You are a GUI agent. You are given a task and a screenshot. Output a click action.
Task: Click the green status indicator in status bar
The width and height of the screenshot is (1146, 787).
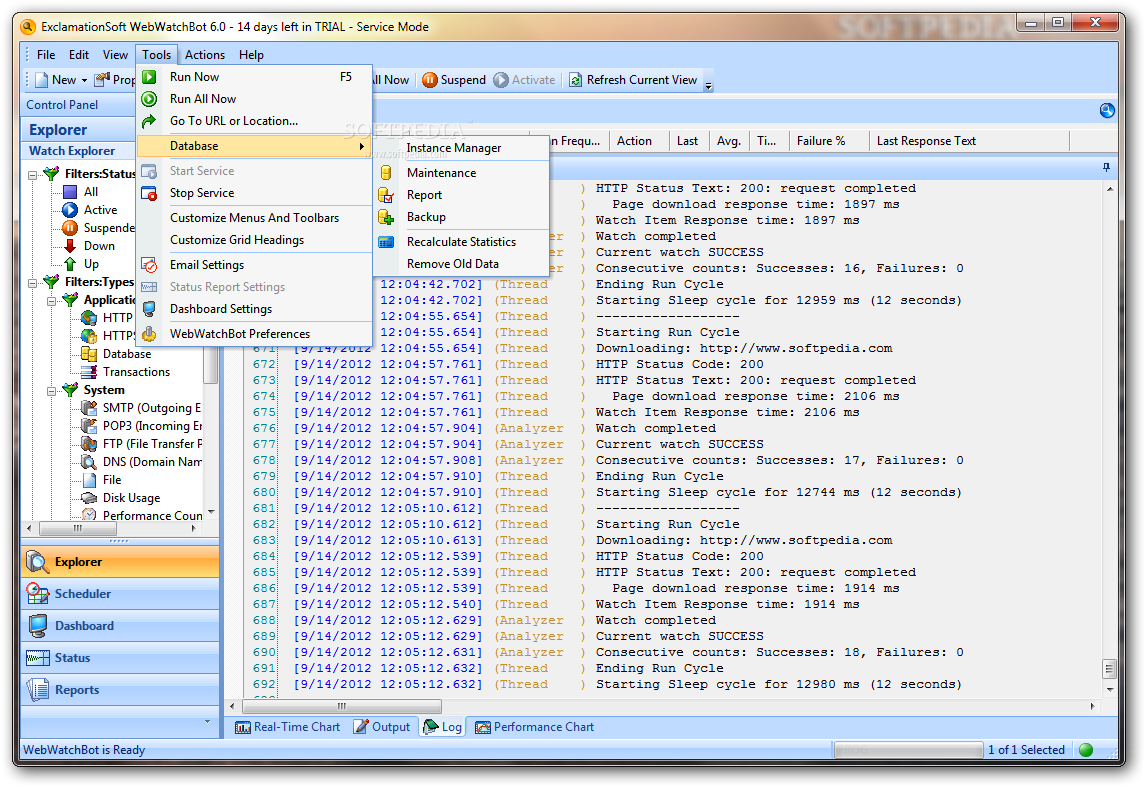pos(1086,750)
